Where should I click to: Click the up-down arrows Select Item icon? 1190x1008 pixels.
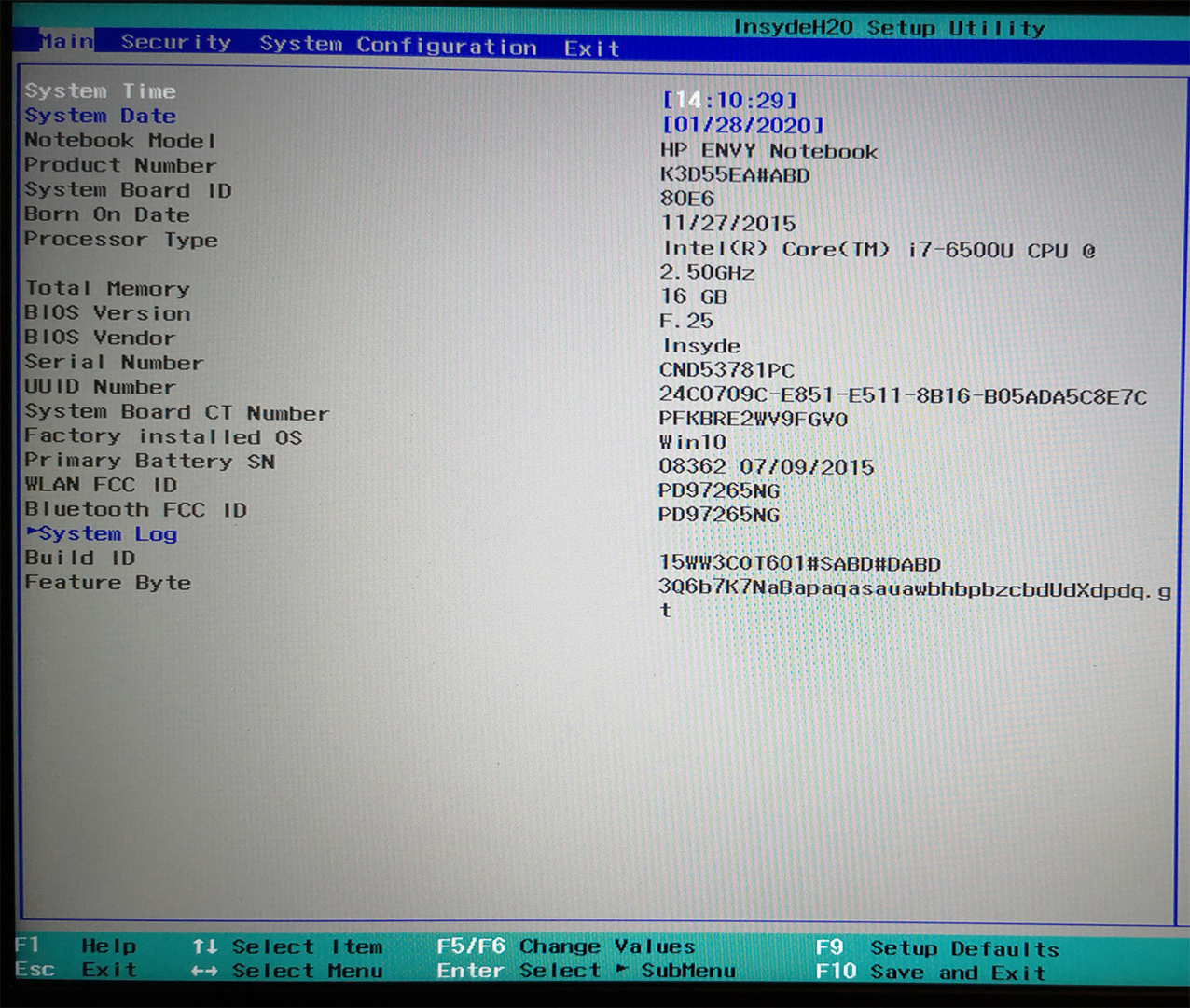coord(204,946)
